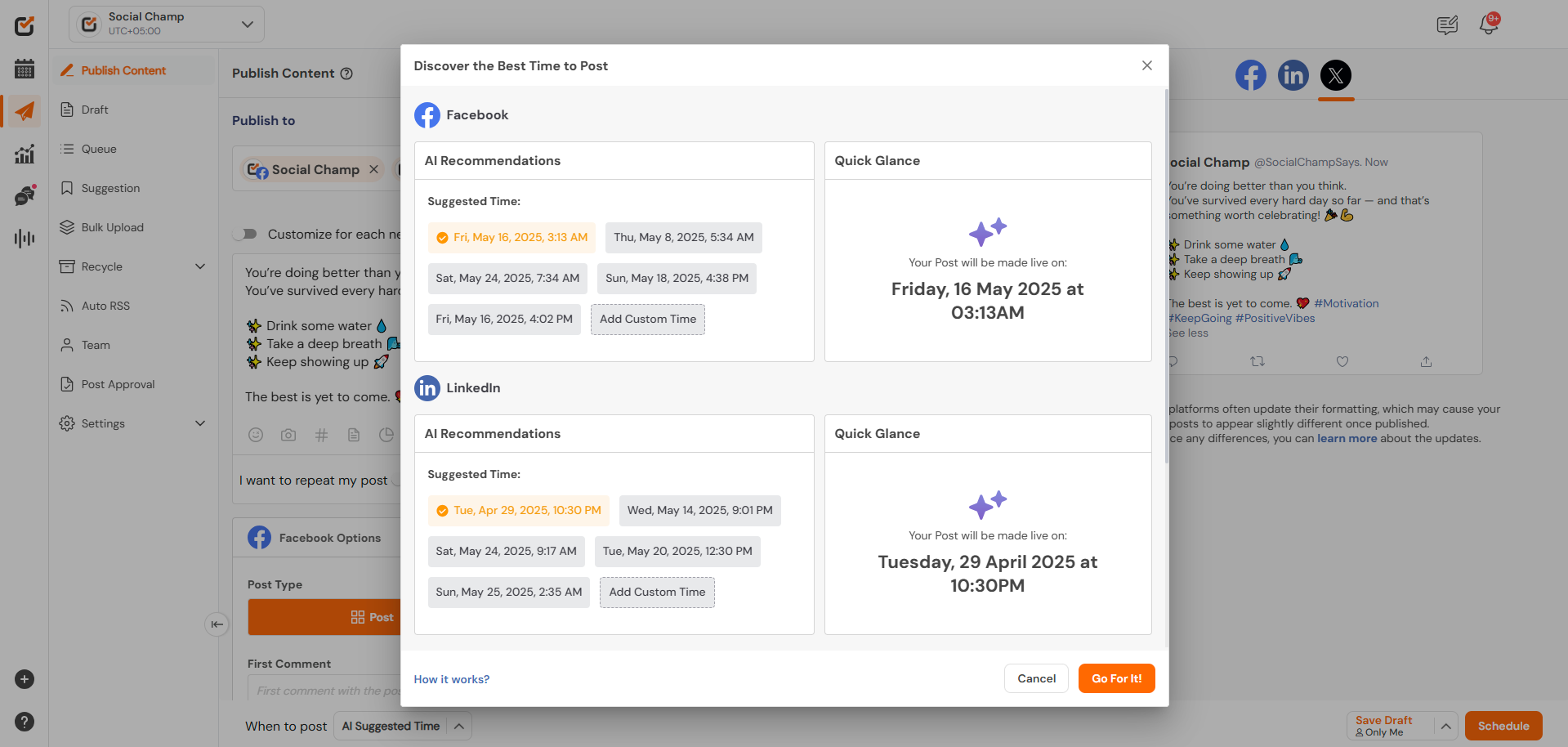Open the AI Suggested Time dropdown
The image size is (1568, 747).
[402, 726]
